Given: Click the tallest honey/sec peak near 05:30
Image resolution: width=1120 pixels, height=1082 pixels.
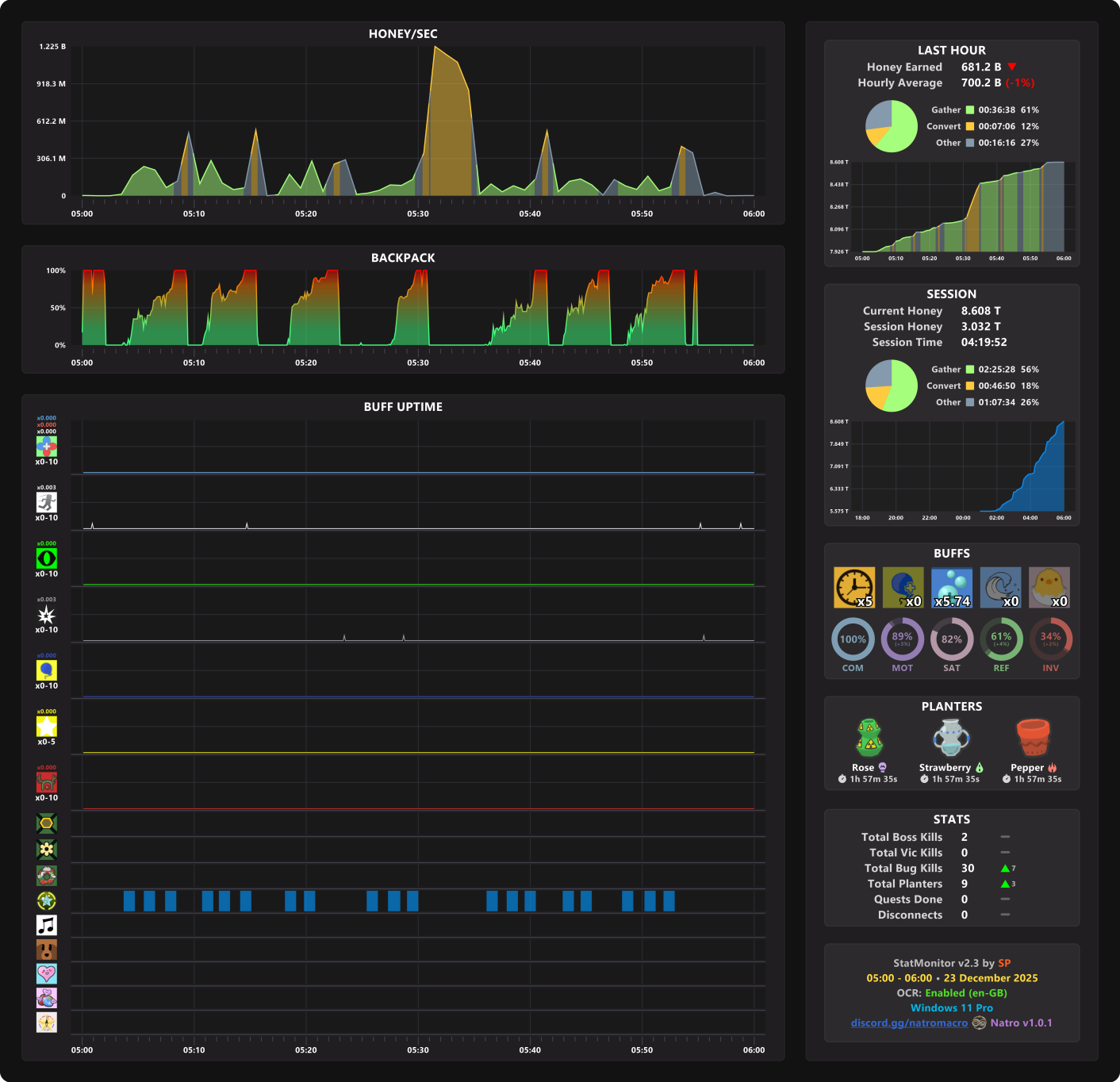Looking at the screenshot, I should point(435,48).
